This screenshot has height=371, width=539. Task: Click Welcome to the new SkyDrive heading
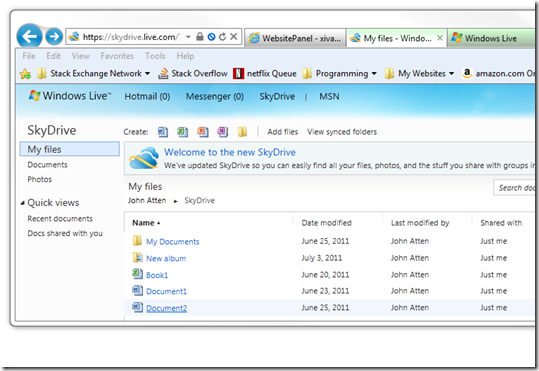pos(230,152)
